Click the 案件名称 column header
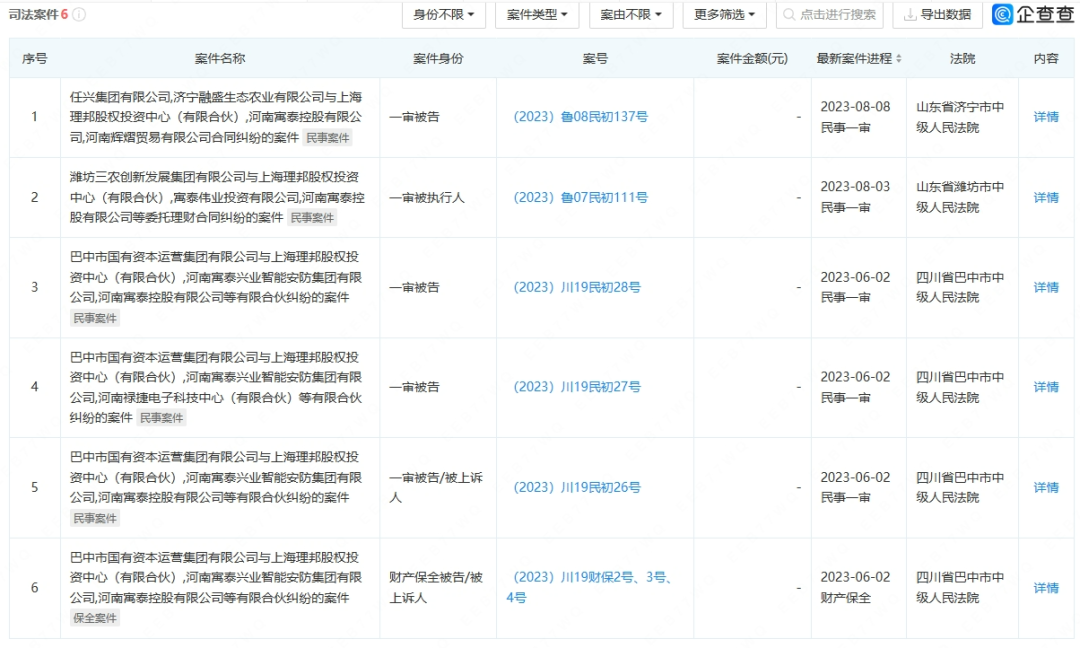Image resolution: width=1080 pixels, height=648 pixels. 220,59
